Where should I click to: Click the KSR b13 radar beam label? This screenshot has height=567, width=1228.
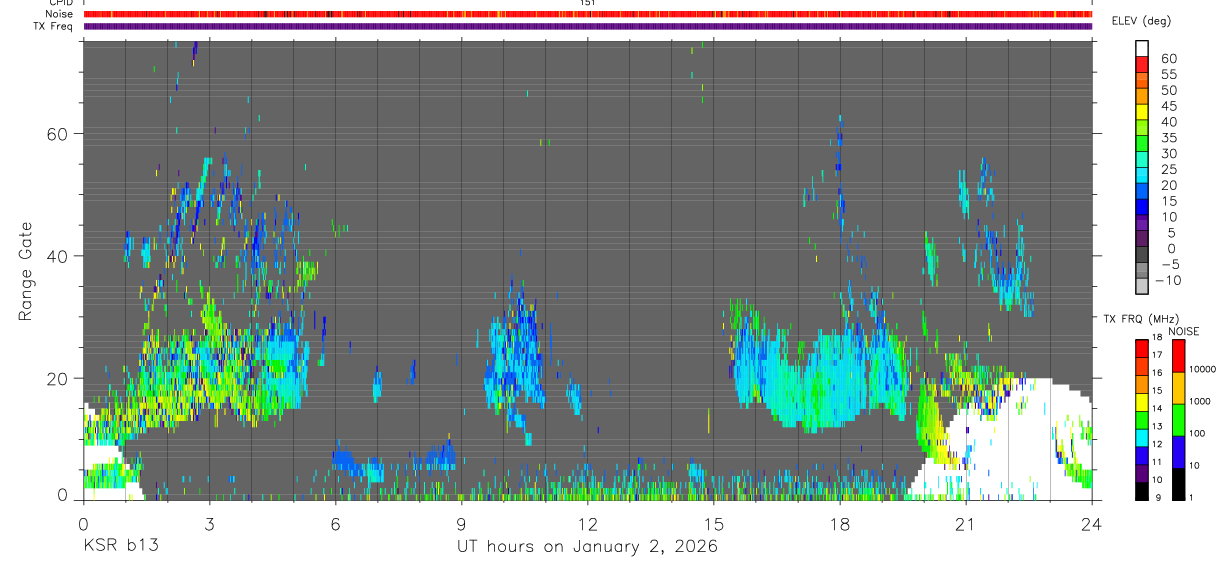click(121, 546)
